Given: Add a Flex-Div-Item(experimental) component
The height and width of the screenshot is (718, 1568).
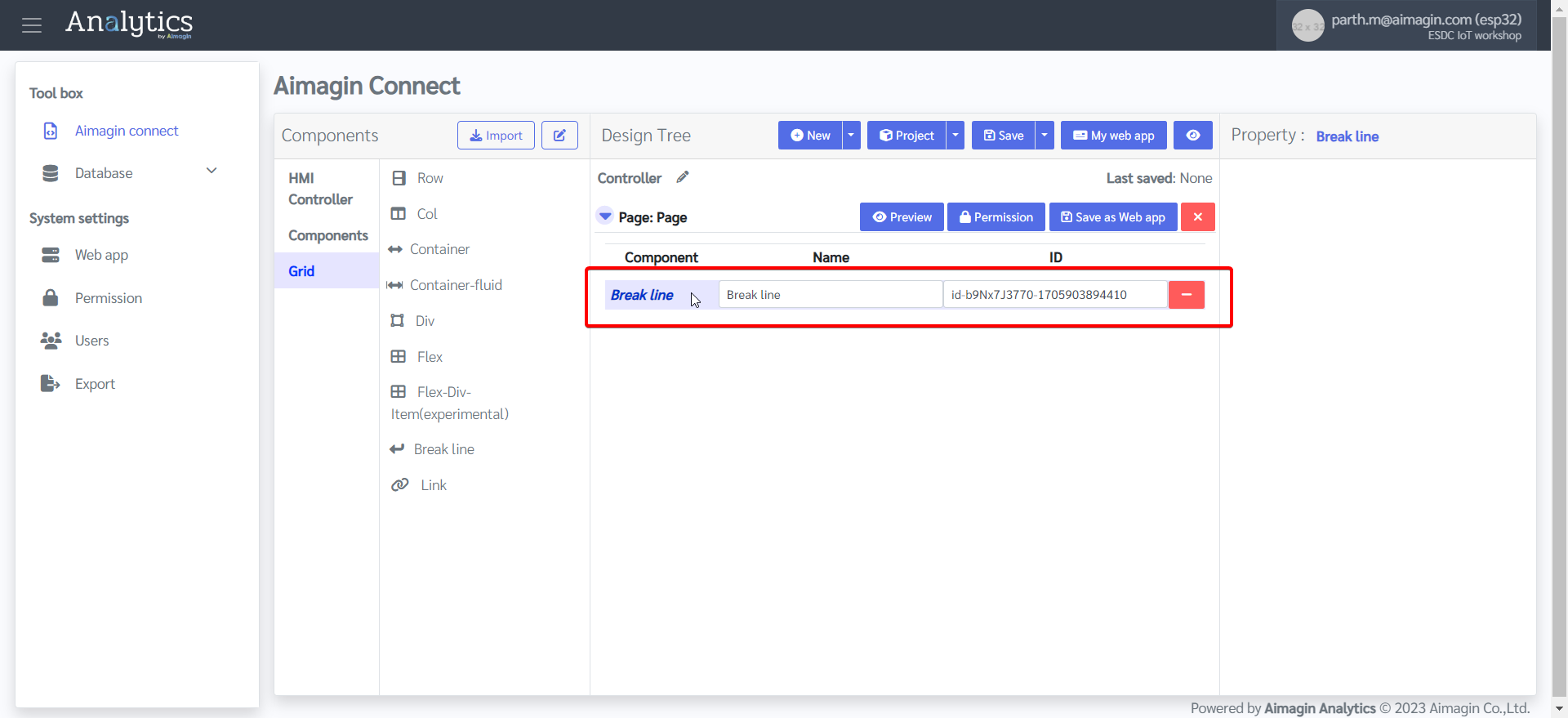Looking at the screenshot, I should click(x=449, y=403).
